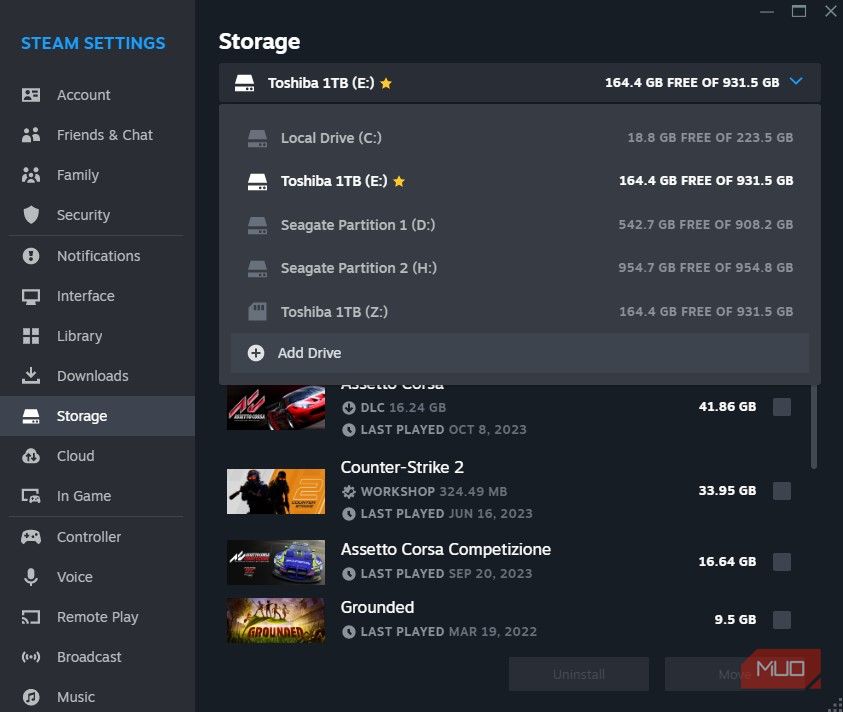Check the box beside Counter-Strike 2
This screenshot has height=712, width=843.
[781, 491]
